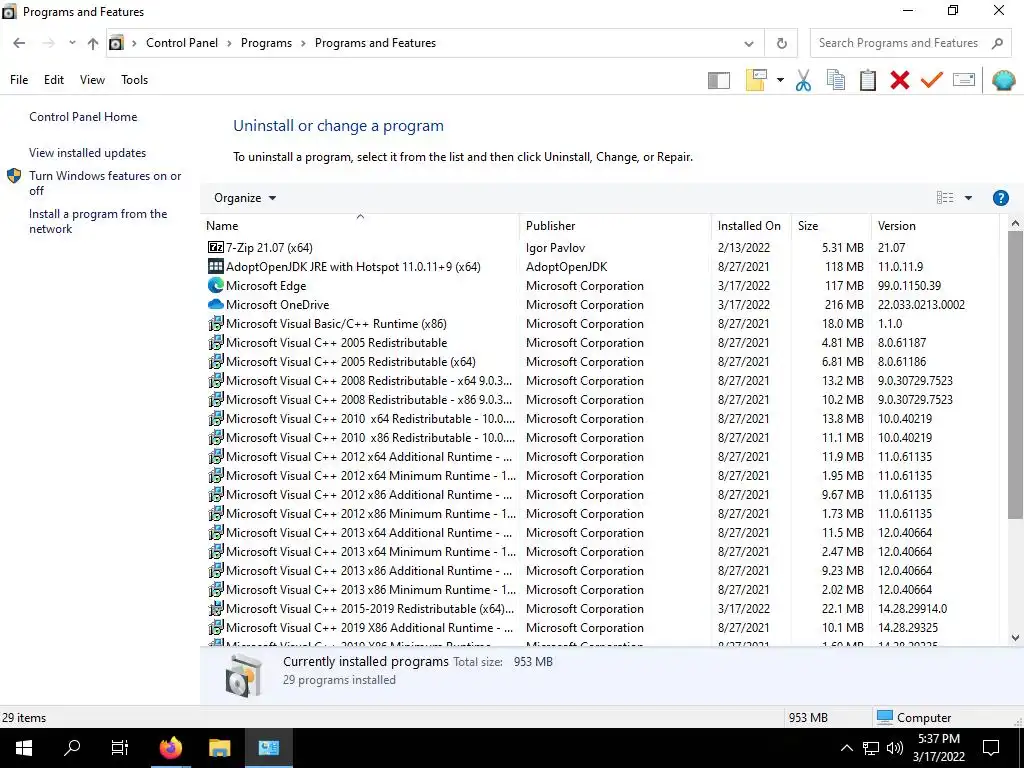Click the Paste clipboard toolbar icon

click(x=868, y=80)
